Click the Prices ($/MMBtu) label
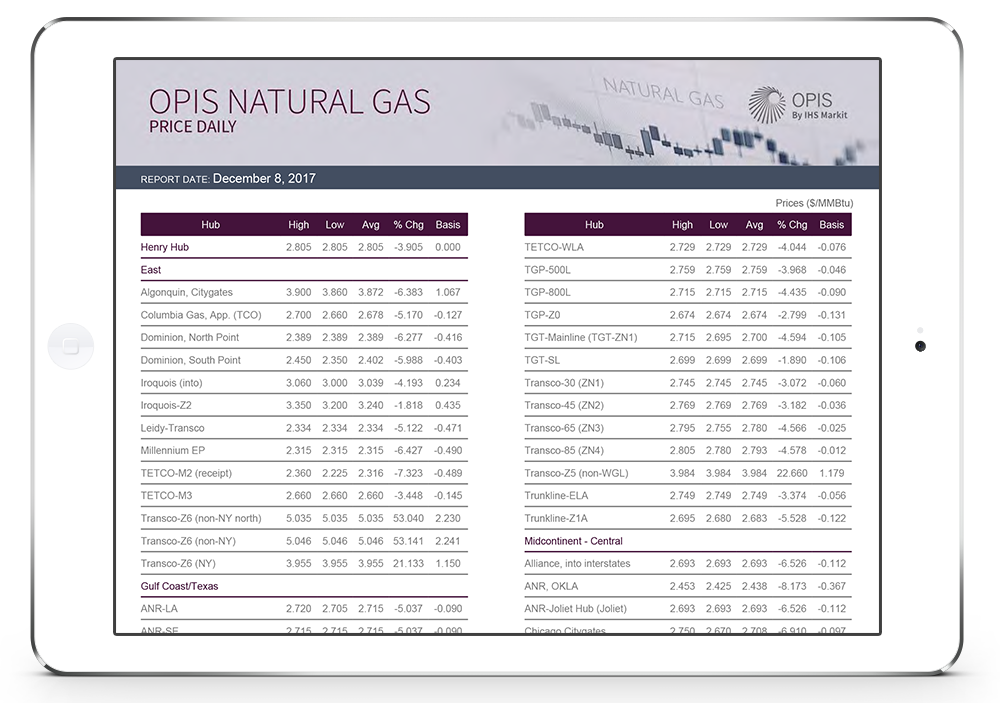 pos(814,203)
